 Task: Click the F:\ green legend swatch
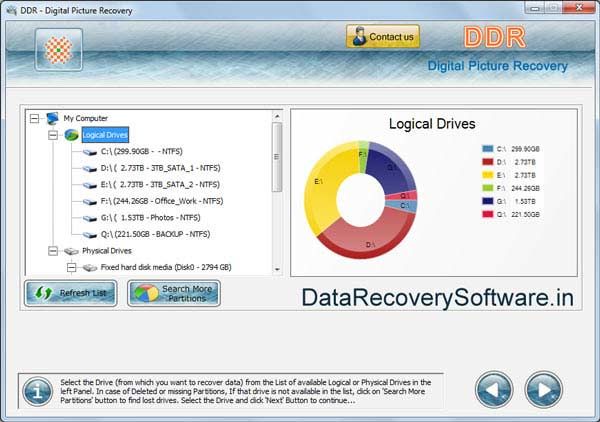click(x=488, y=188)
